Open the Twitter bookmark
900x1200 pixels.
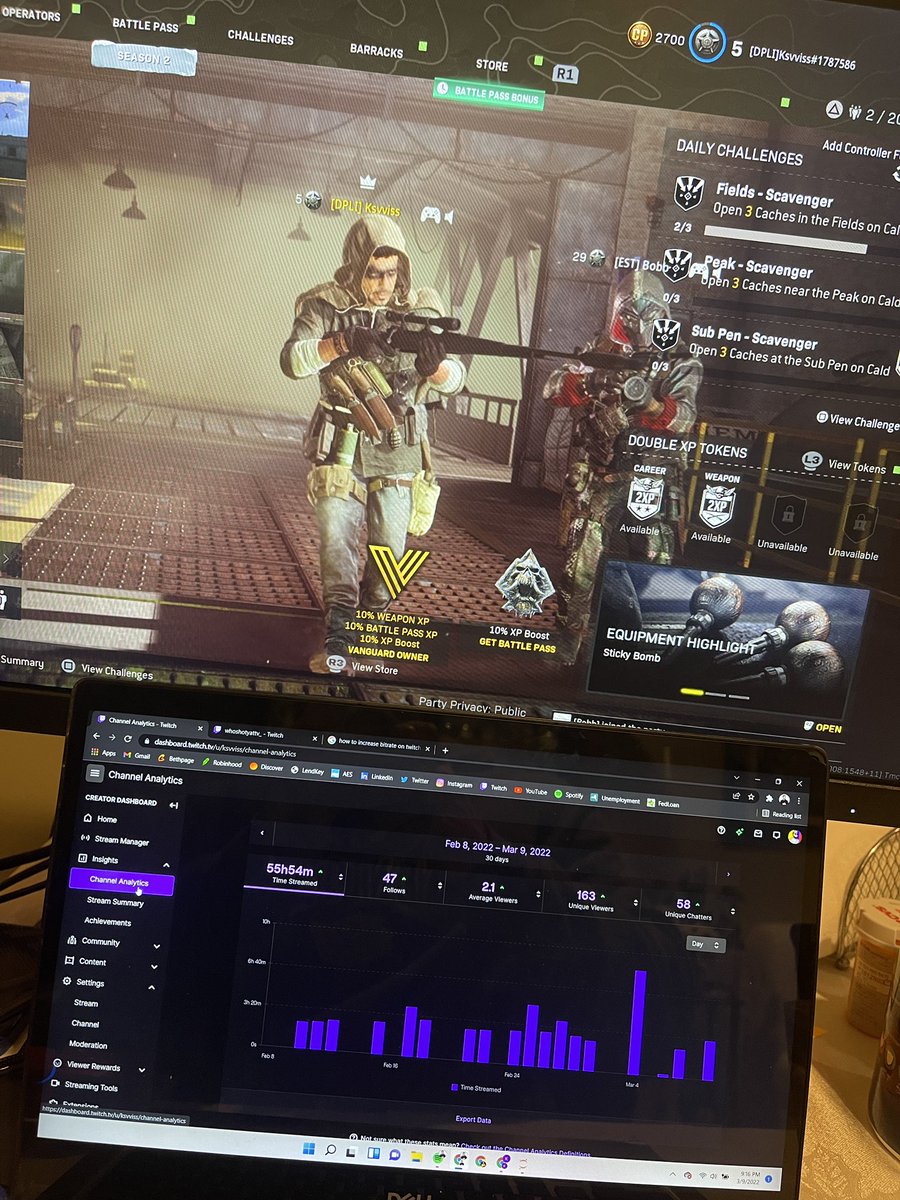pos(415,779)
